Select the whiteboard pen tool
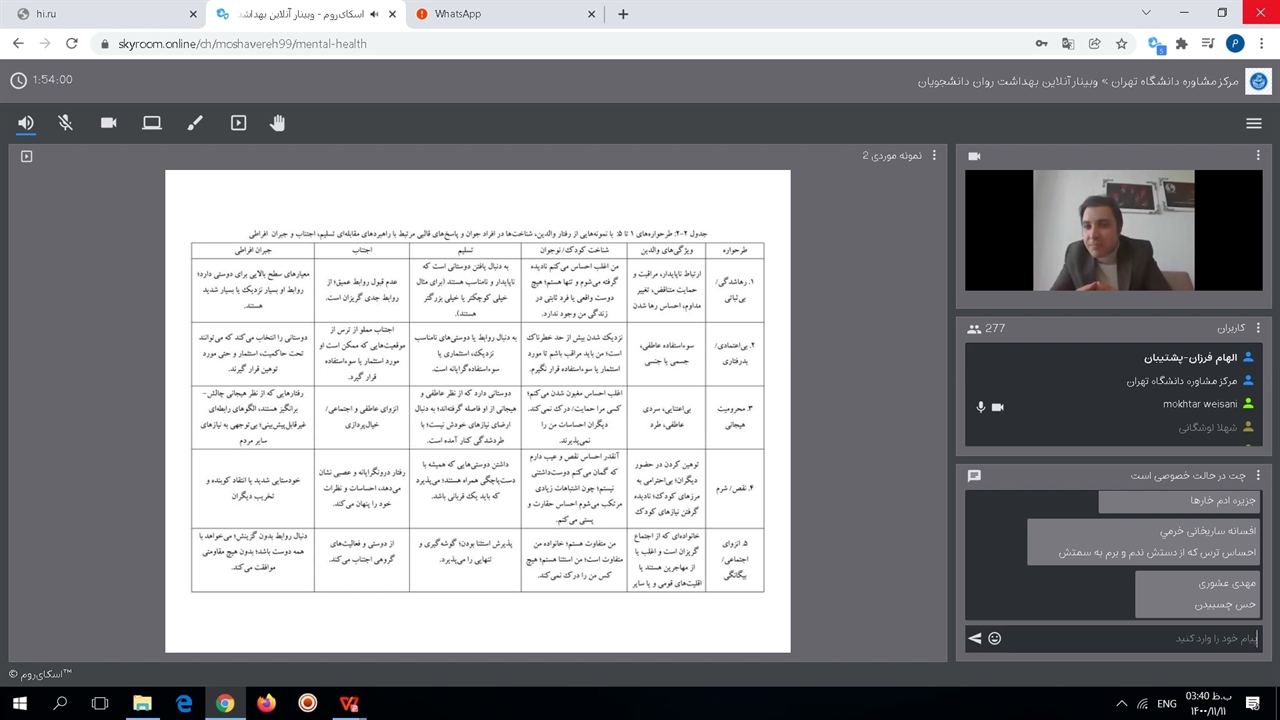This screenshot has height=720, width=1280. (195, 123)
